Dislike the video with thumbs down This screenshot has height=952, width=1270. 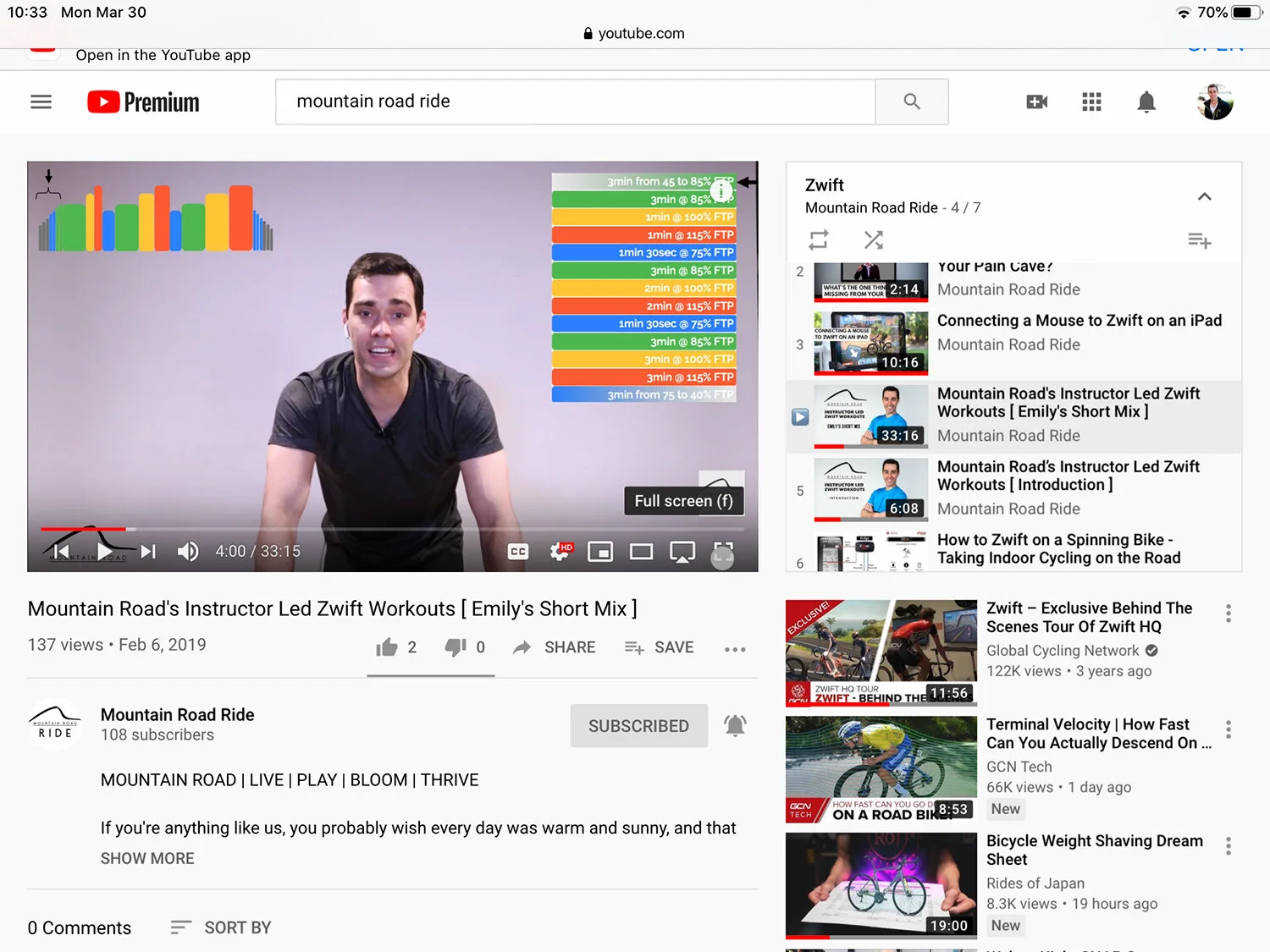tap(465, 647)
